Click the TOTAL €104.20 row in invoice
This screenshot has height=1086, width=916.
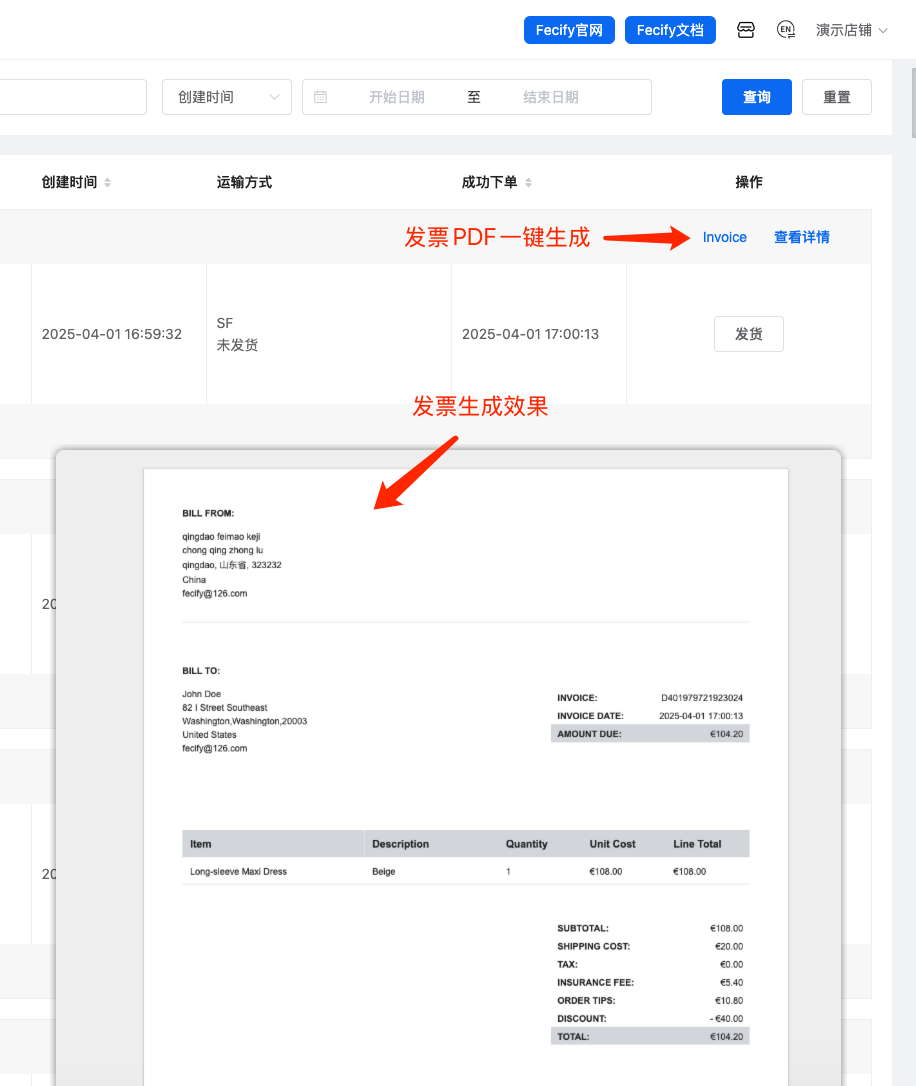click(x=650, y=1037)
